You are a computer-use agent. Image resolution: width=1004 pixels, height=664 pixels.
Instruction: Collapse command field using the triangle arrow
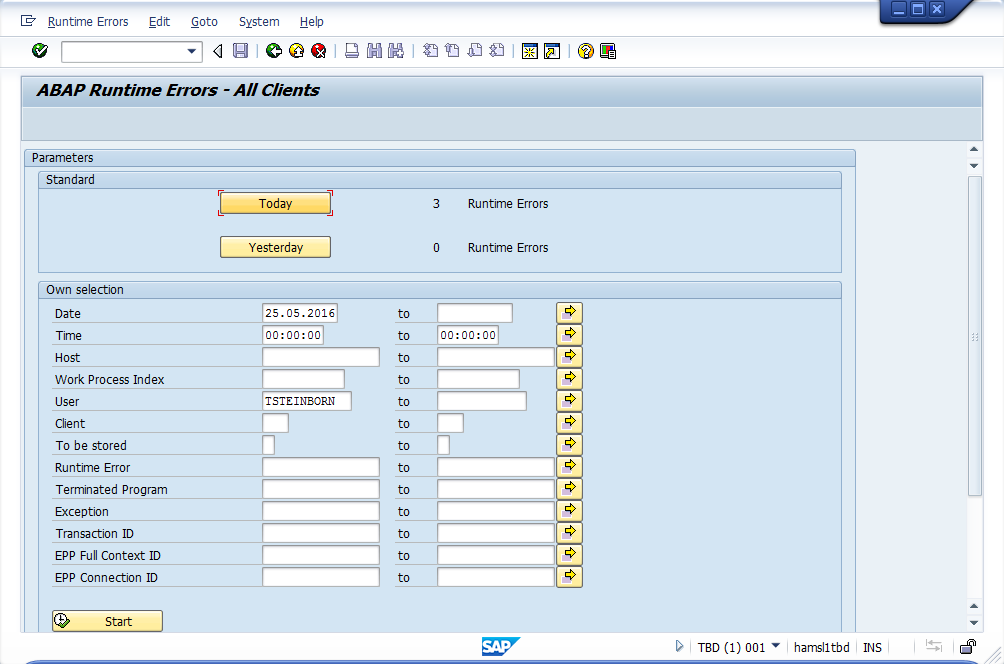[x=218, y=51]
